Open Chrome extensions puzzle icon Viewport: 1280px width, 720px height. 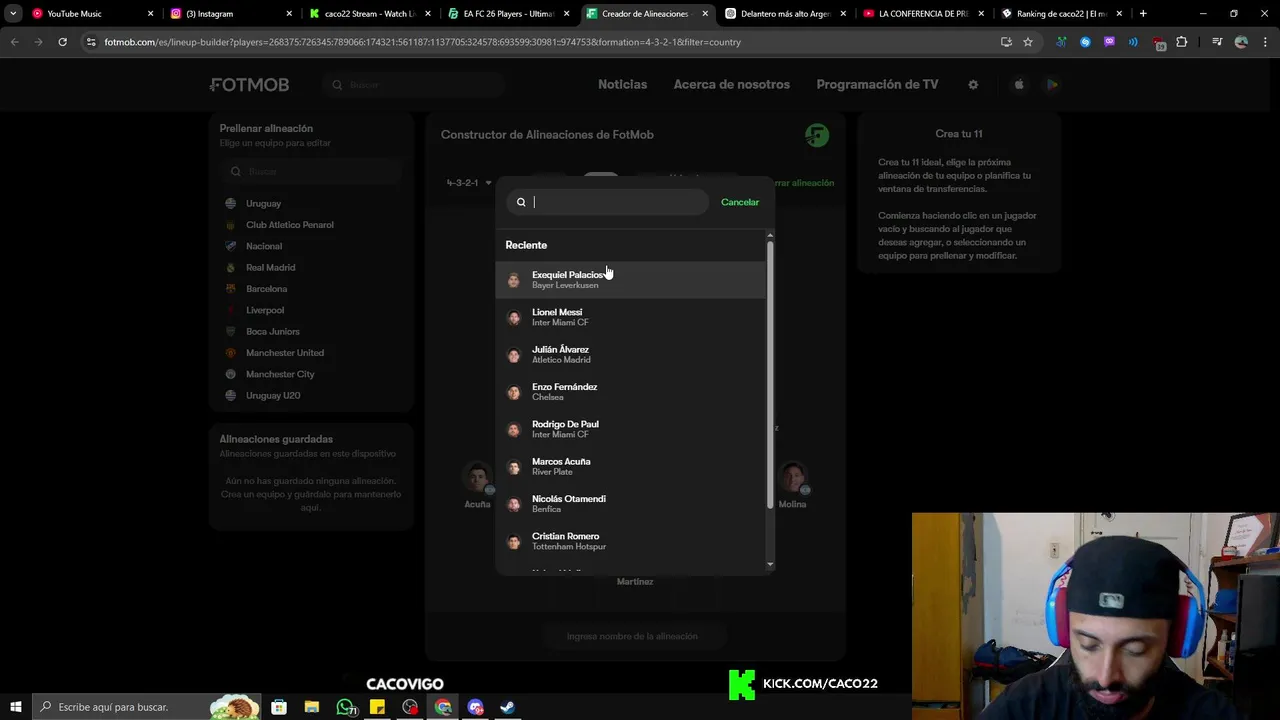(1182, 42)
